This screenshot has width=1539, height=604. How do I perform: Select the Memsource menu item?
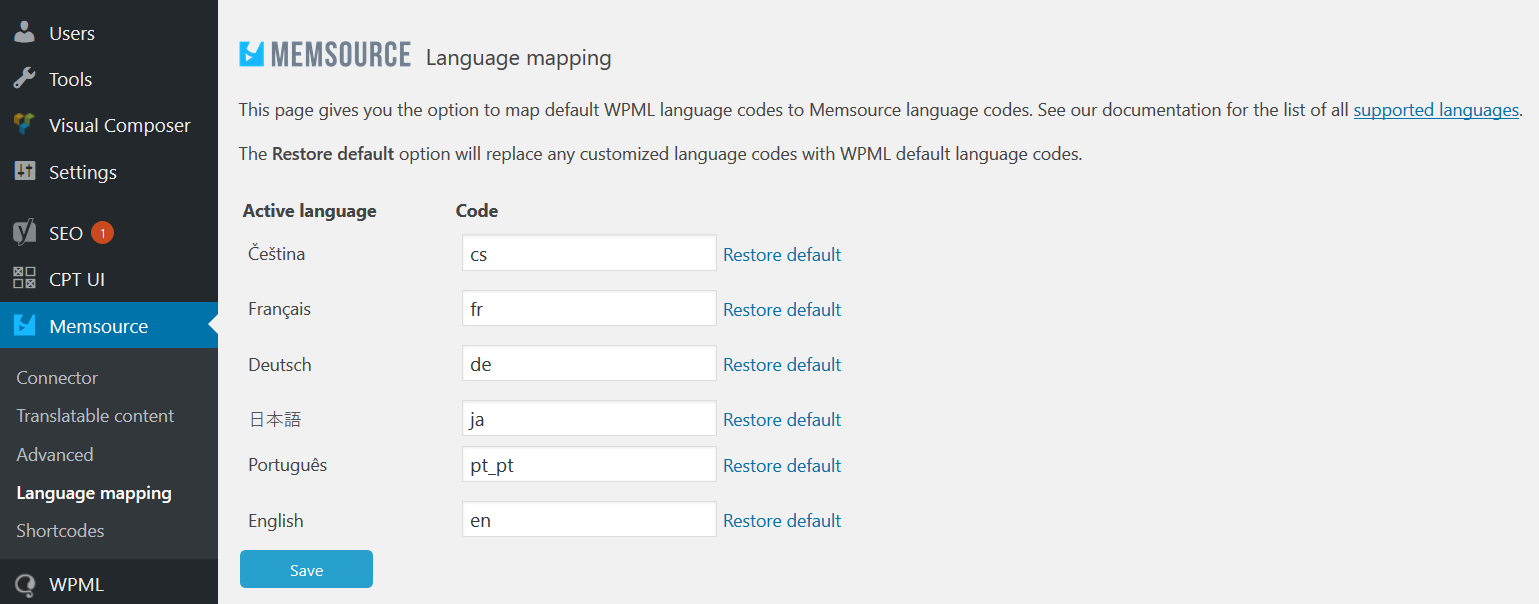[109, 326]
